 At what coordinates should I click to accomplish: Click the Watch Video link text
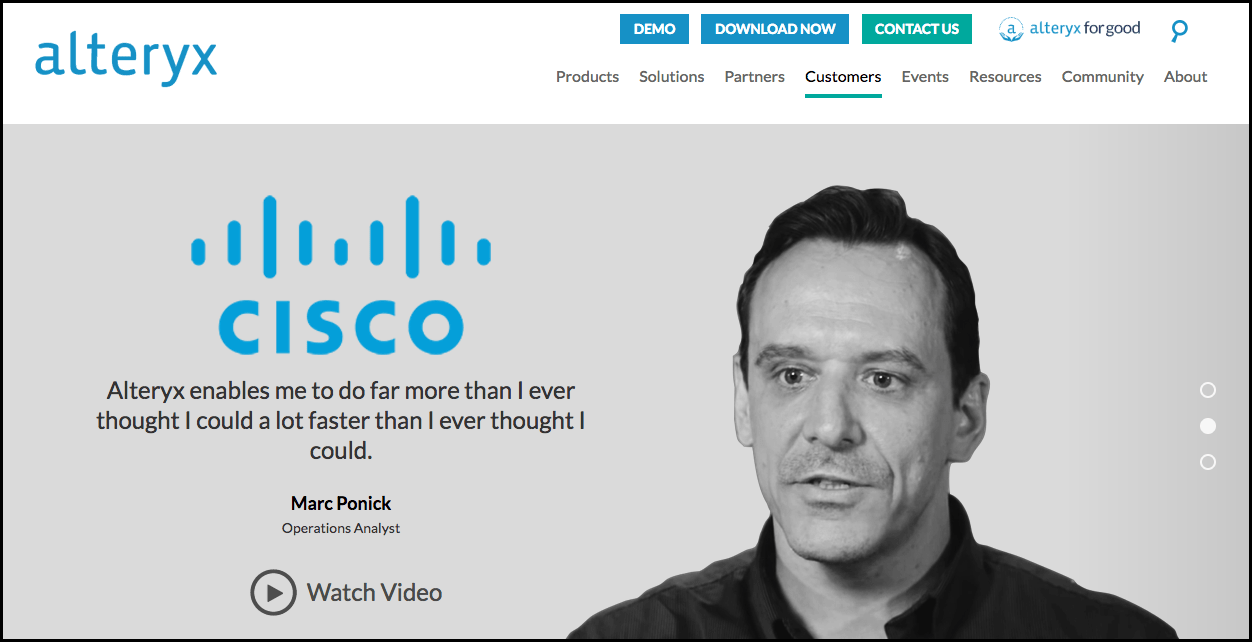[374, 592]
